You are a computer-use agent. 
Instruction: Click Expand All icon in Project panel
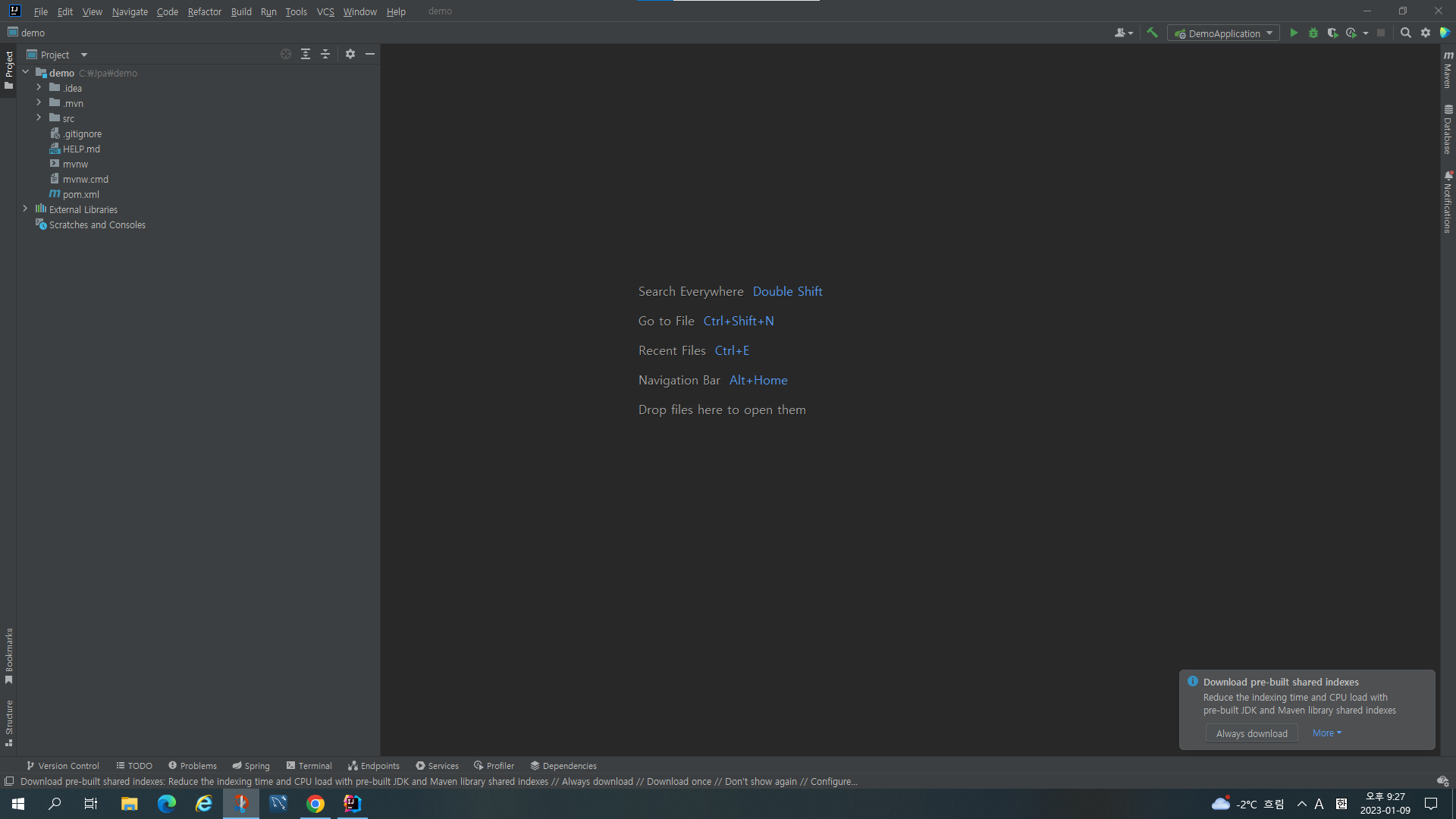click(x=306, y=54)
